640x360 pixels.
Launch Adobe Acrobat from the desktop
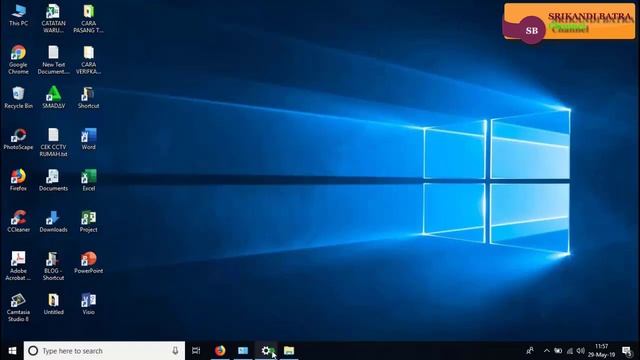point(18,266)
